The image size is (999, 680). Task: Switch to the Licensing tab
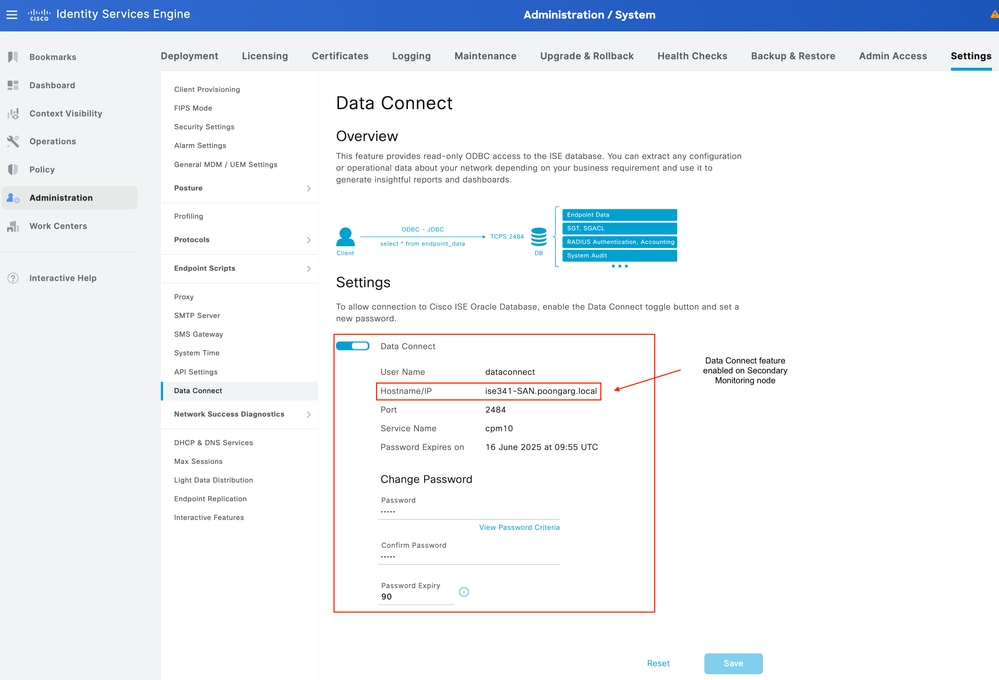(264, 56)
